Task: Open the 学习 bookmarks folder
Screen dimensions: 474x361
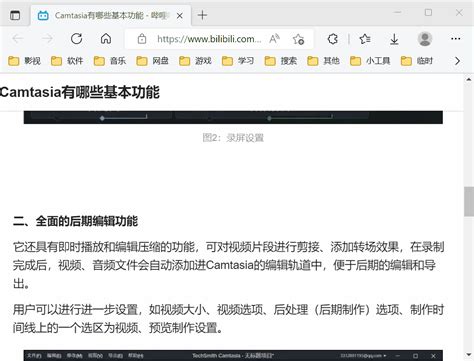Action: [x=238, y=61]
